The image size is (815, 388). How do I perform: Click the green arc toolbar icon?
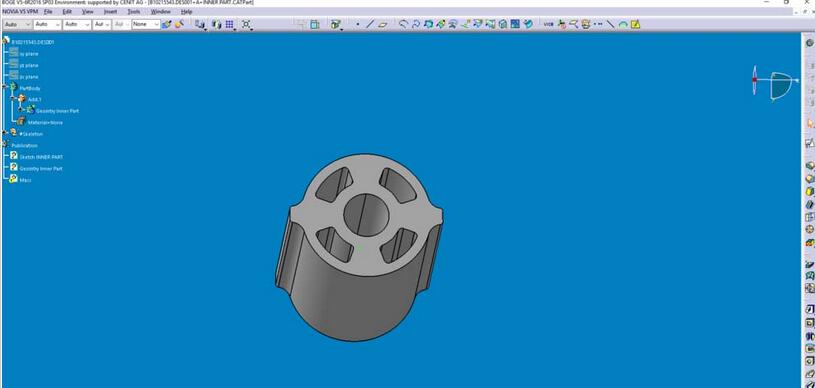click(623, 24)
